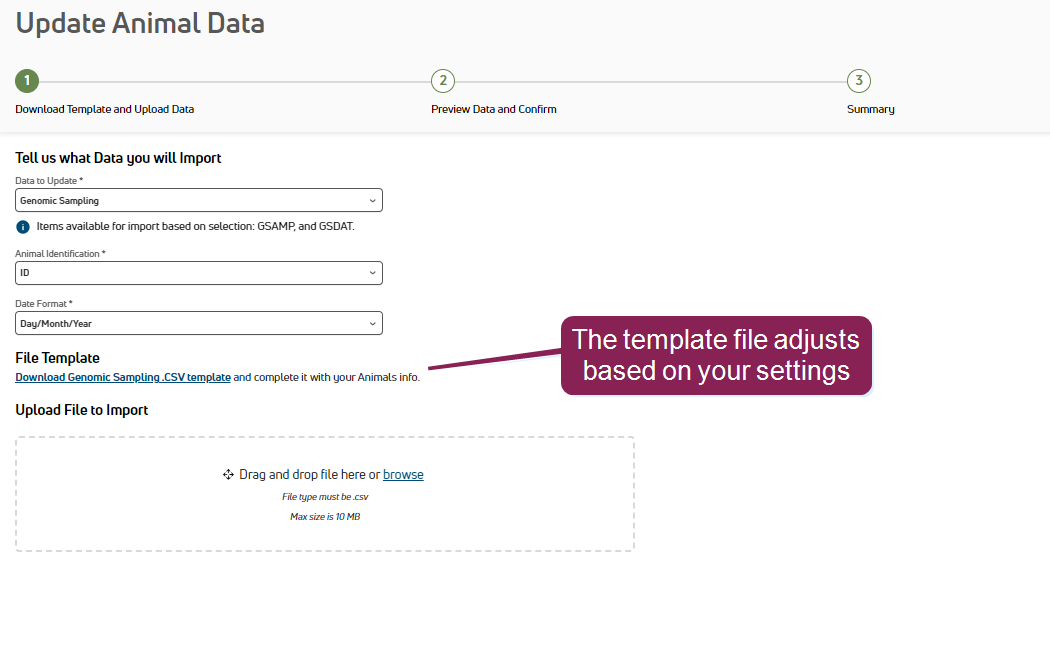Download the Genomic Sampling .CSV template
The image size is (1050, 665).
pos(123,378)
